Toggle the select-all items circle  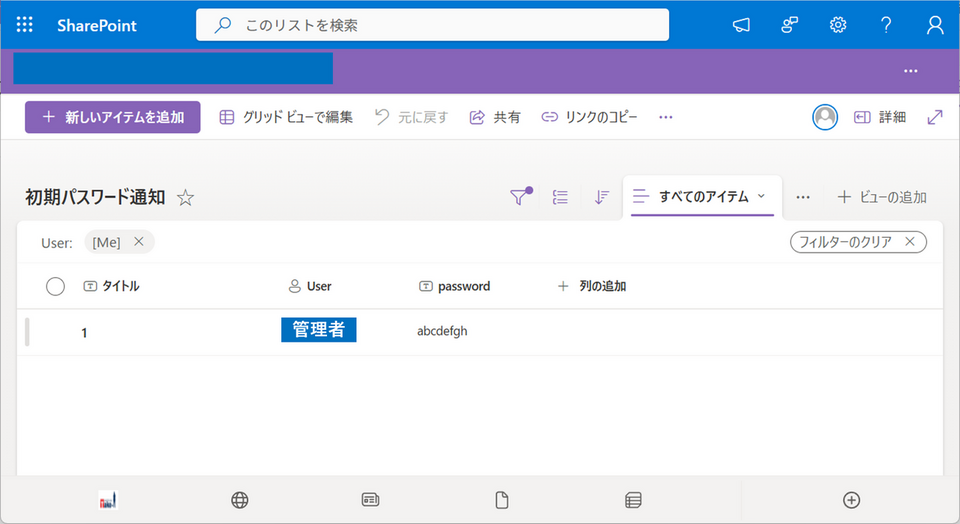55,286
